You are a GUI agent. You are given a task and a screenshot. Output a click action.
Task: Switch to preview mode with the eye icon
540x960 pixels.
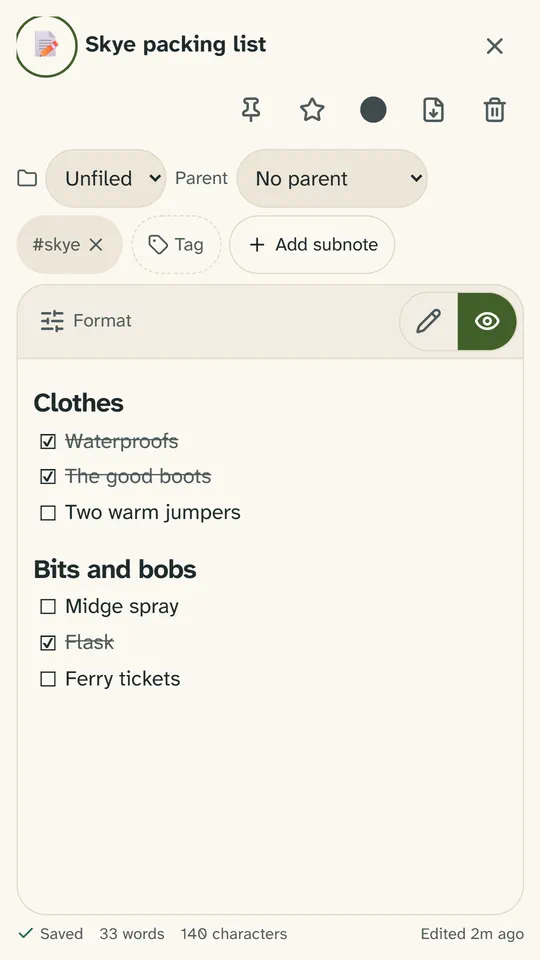(x=487, y=321)
